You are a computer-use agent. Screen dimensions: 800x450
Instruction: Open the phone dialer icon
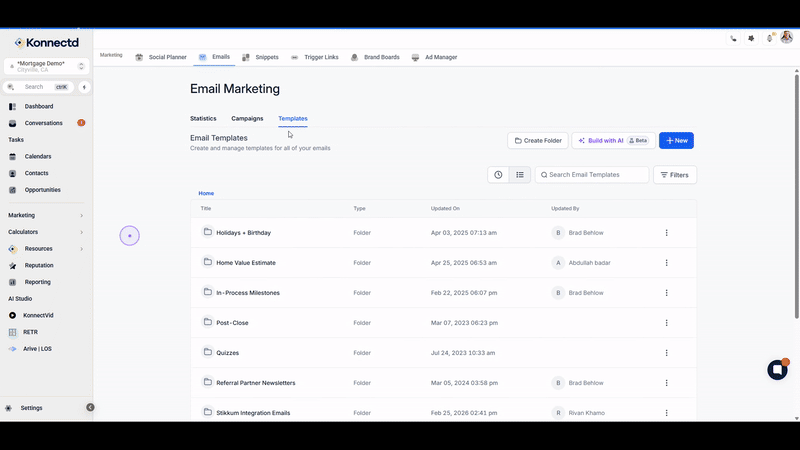point(733,38)
